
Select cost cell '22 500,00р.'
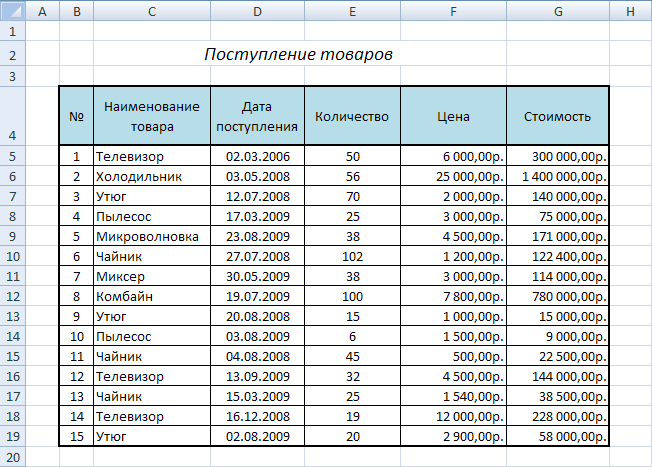(x=558, y=356)
